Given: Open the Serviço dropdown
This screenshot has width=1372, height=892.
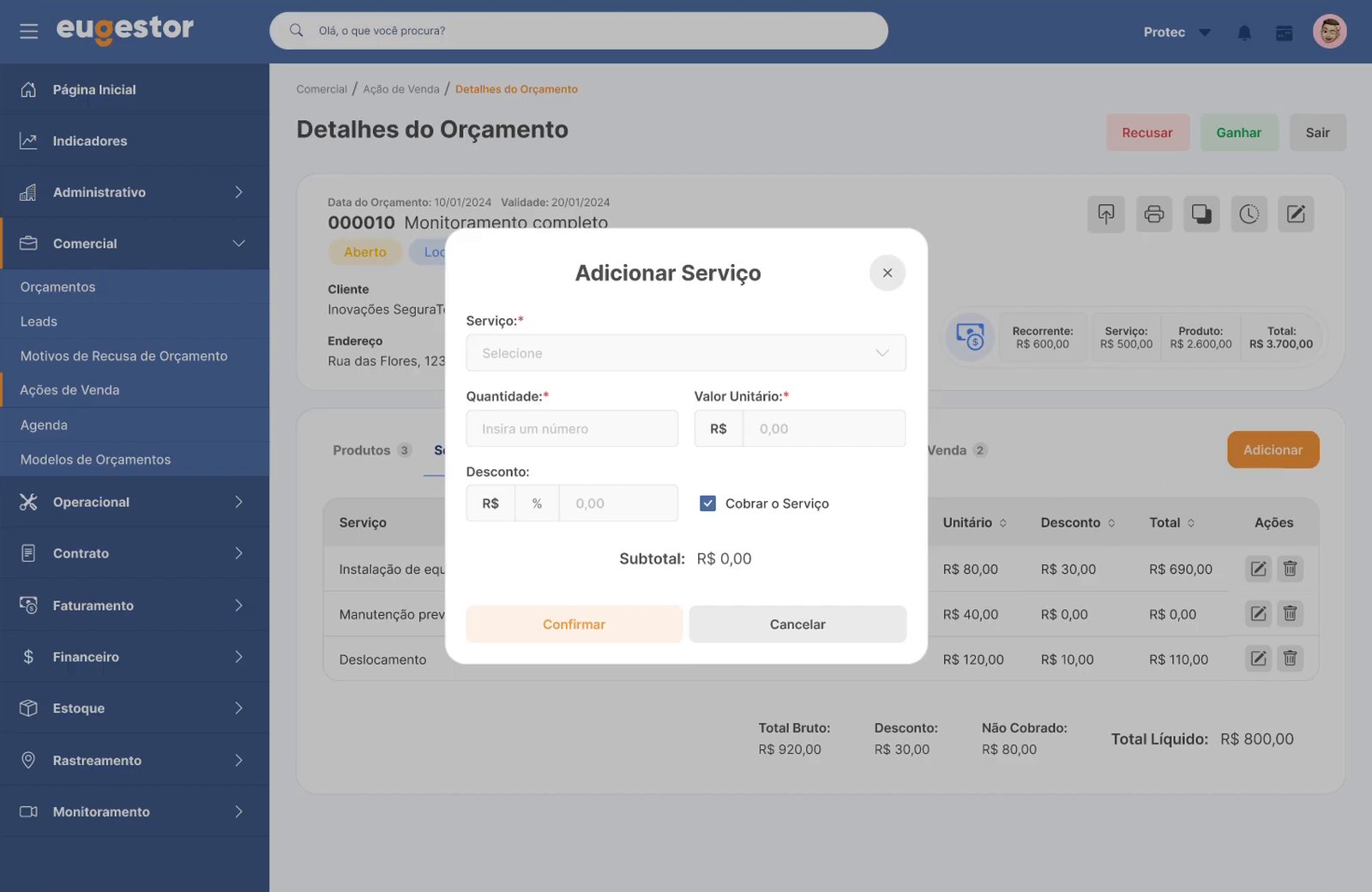Looking at the screenshot, I should click(686, 353).
